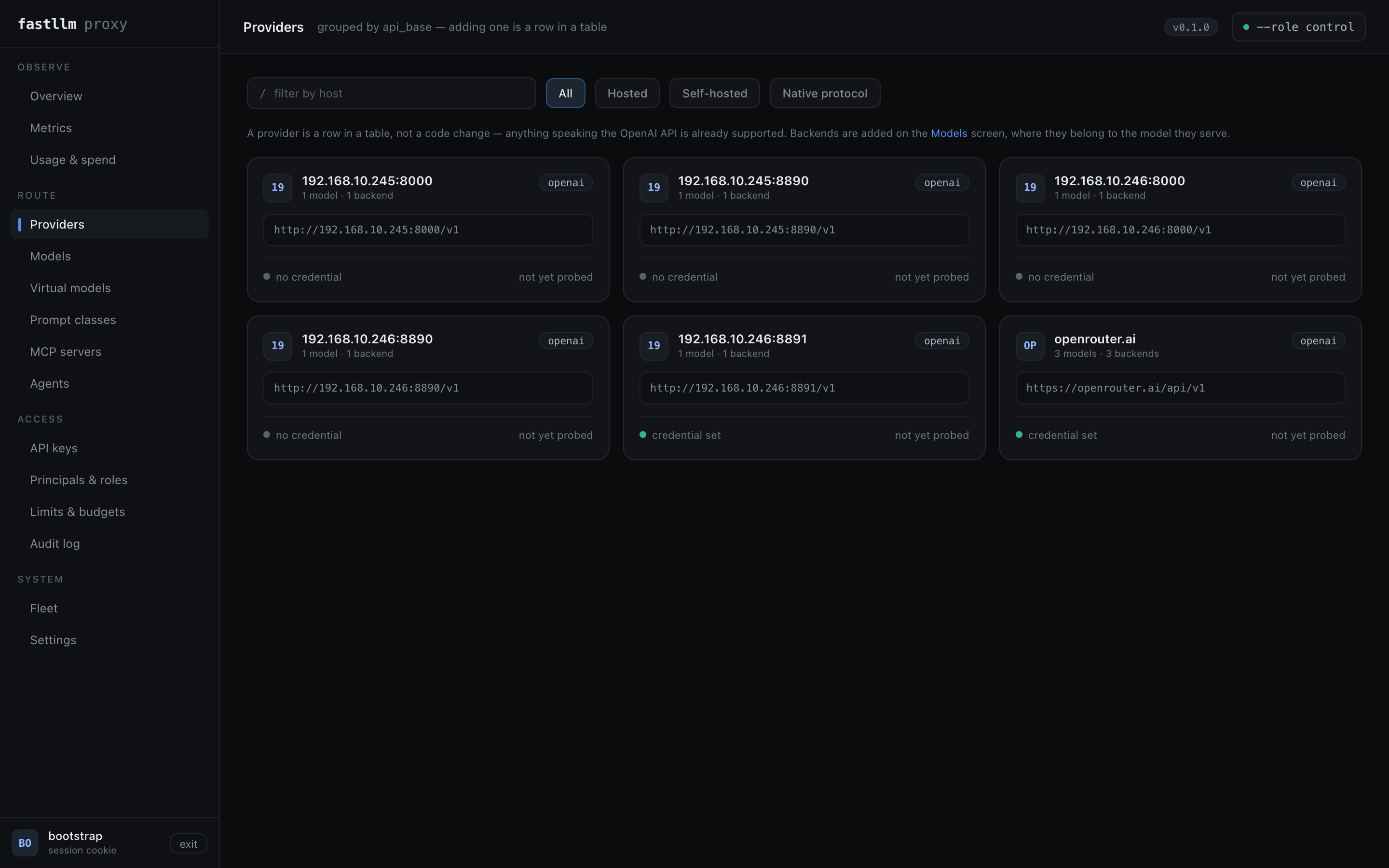Click URL http://192.168.10.246:8891/v1

click(x=804, y=389)
